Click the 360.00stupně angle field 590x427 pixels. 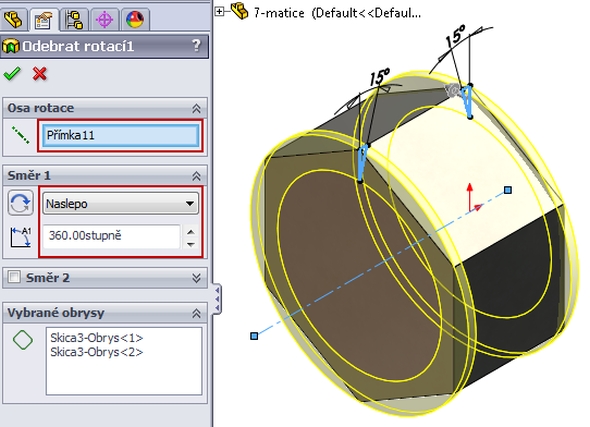pos(111,236)
